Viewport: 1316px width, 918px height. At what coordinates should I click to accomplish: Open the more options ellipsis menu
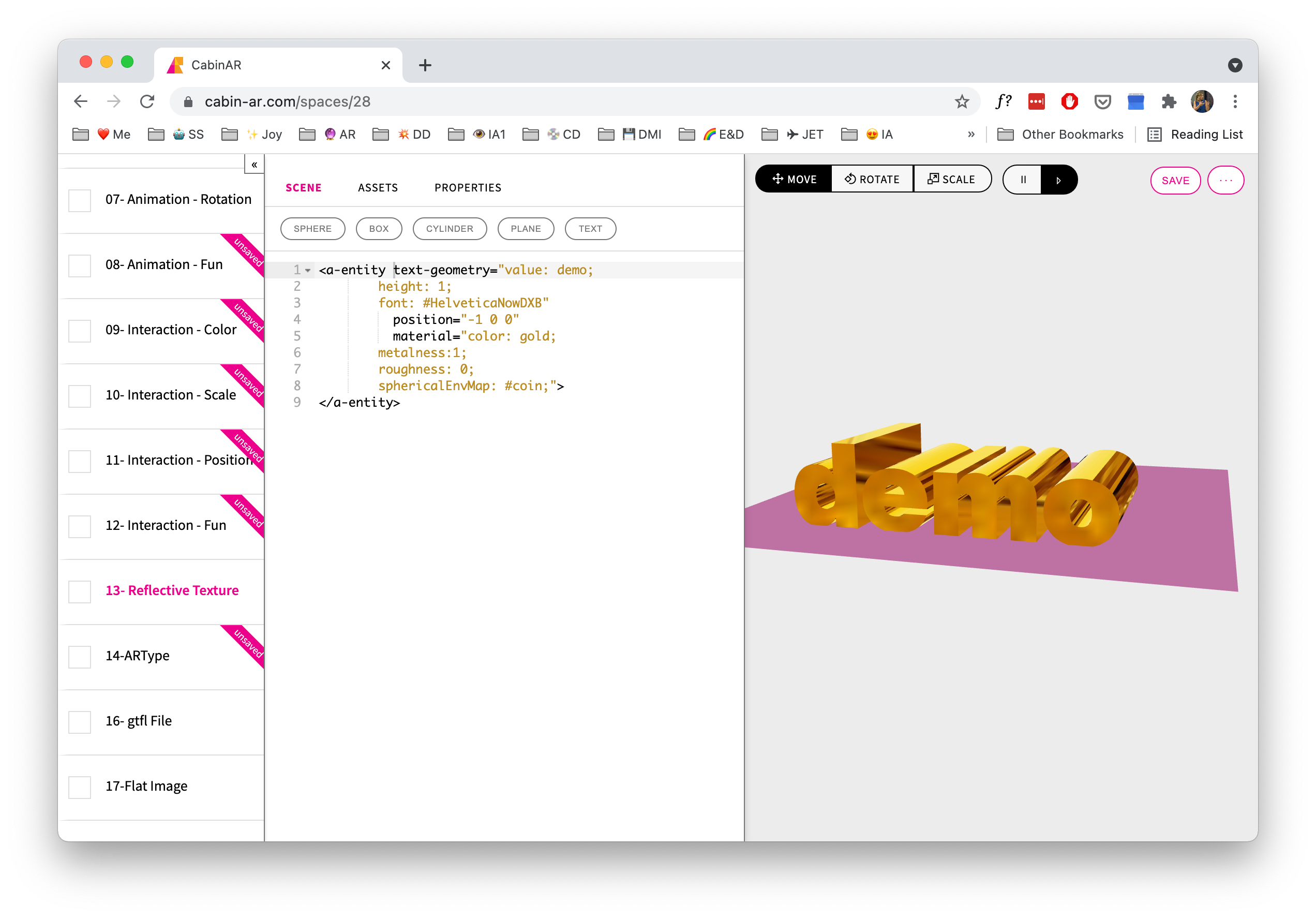[1225, 181]
